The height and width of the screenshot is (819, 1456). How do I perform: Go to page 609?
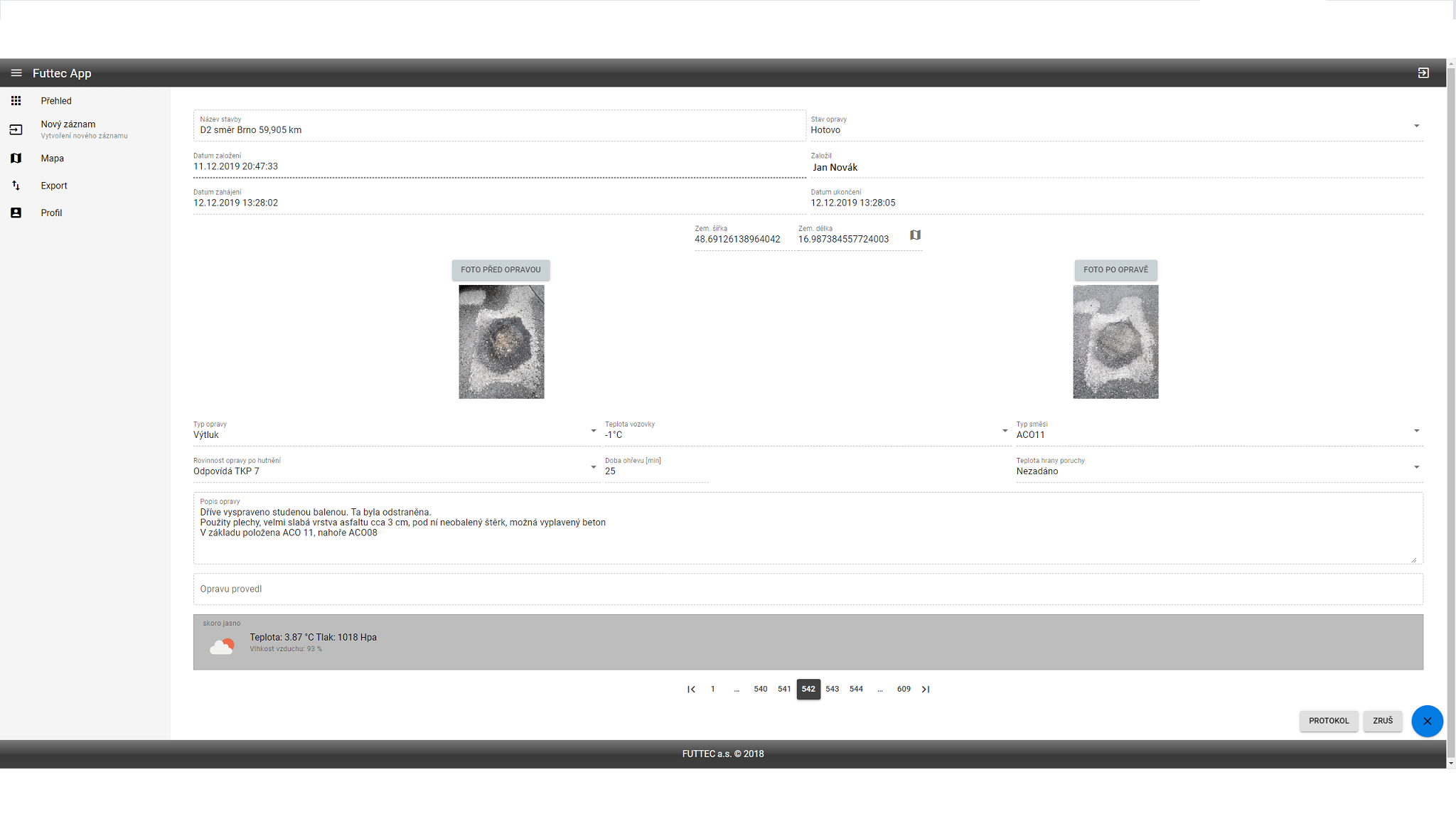[904, 689]
